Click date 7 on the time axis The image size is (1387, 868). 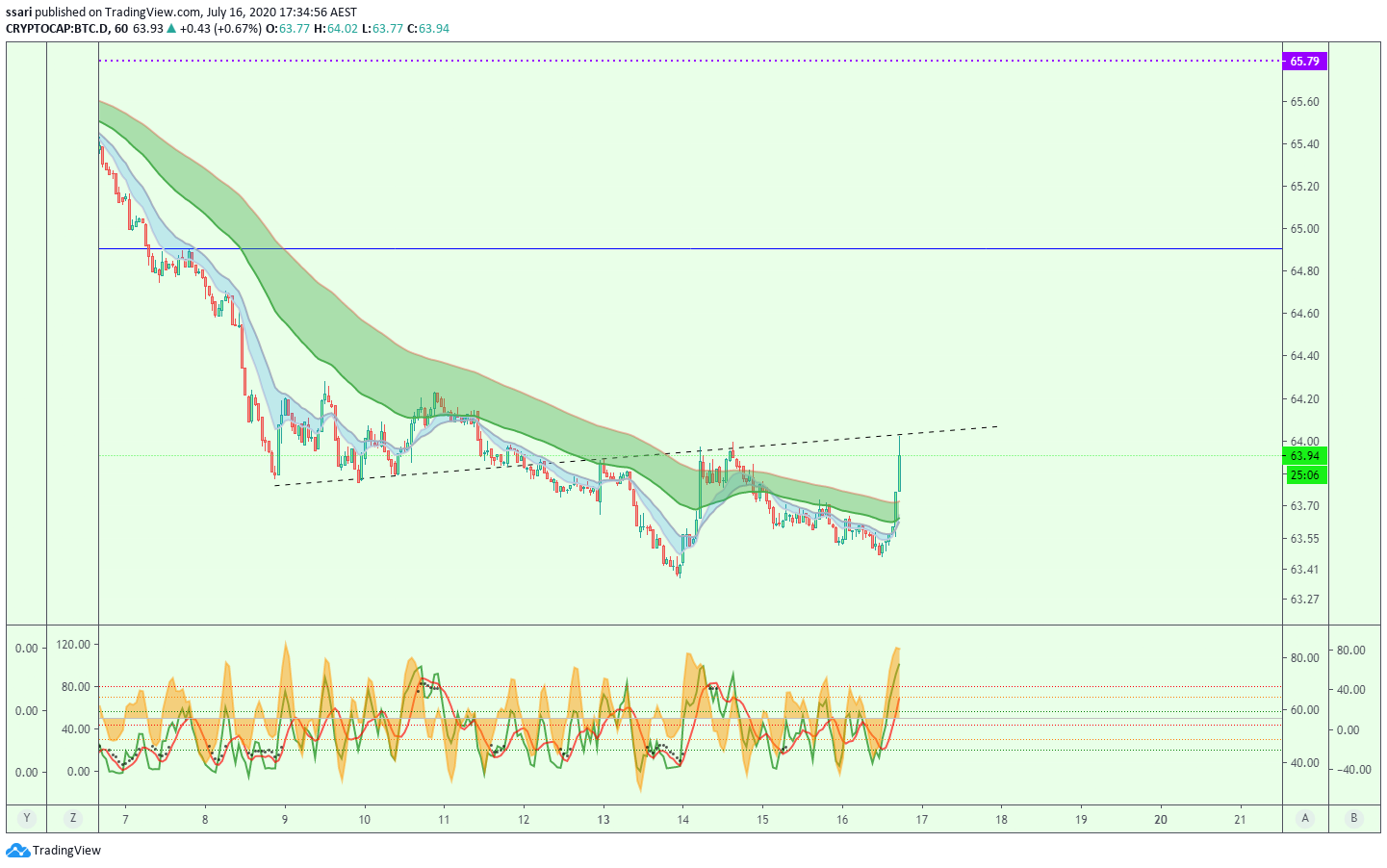[x=125, y=820]
